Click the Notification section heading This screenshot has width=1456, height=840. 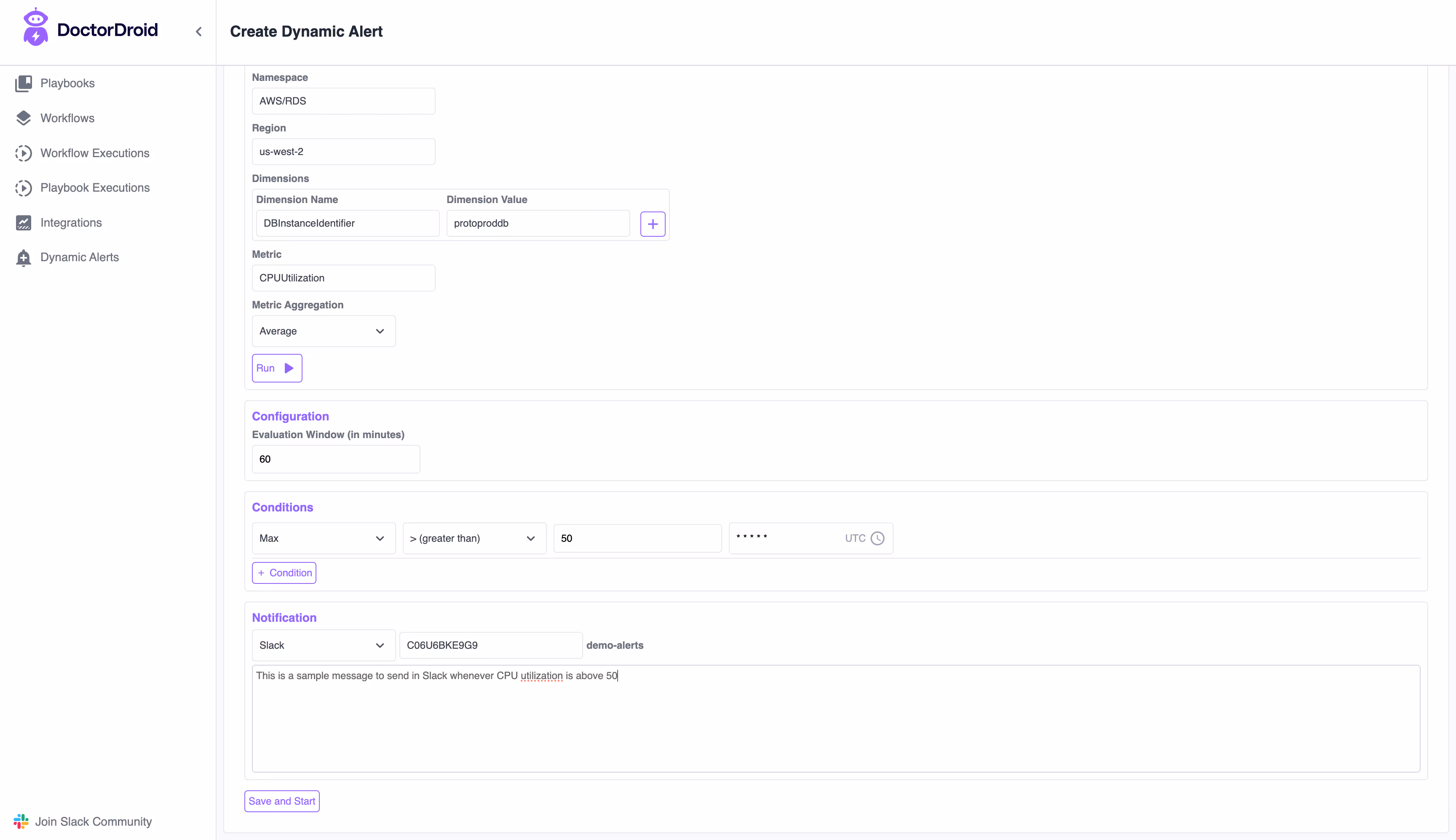click(284, 618)
